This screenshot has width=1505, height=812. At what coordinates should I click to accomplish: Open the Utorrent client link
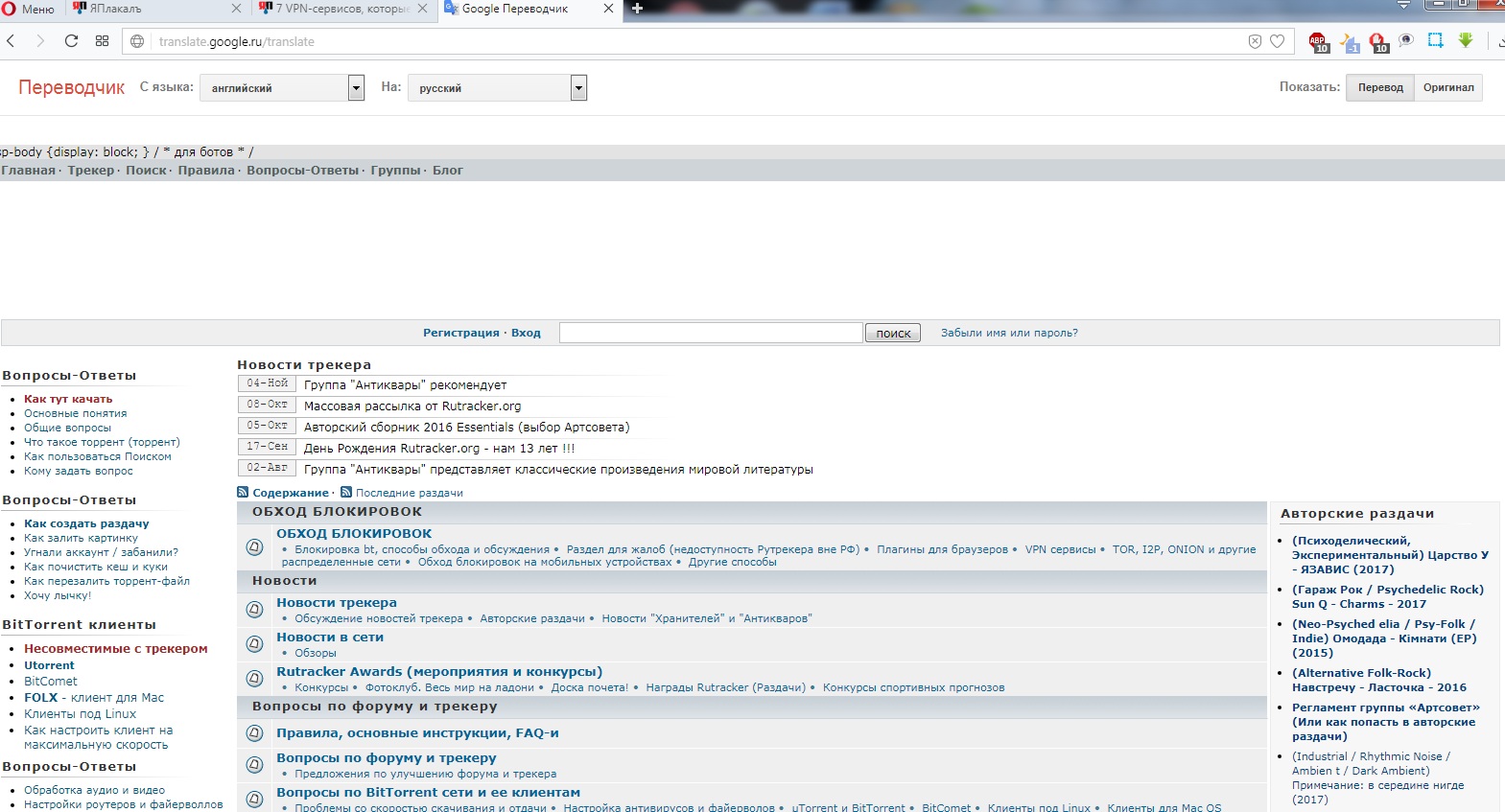pyautogui.click(x=49, y=665)
